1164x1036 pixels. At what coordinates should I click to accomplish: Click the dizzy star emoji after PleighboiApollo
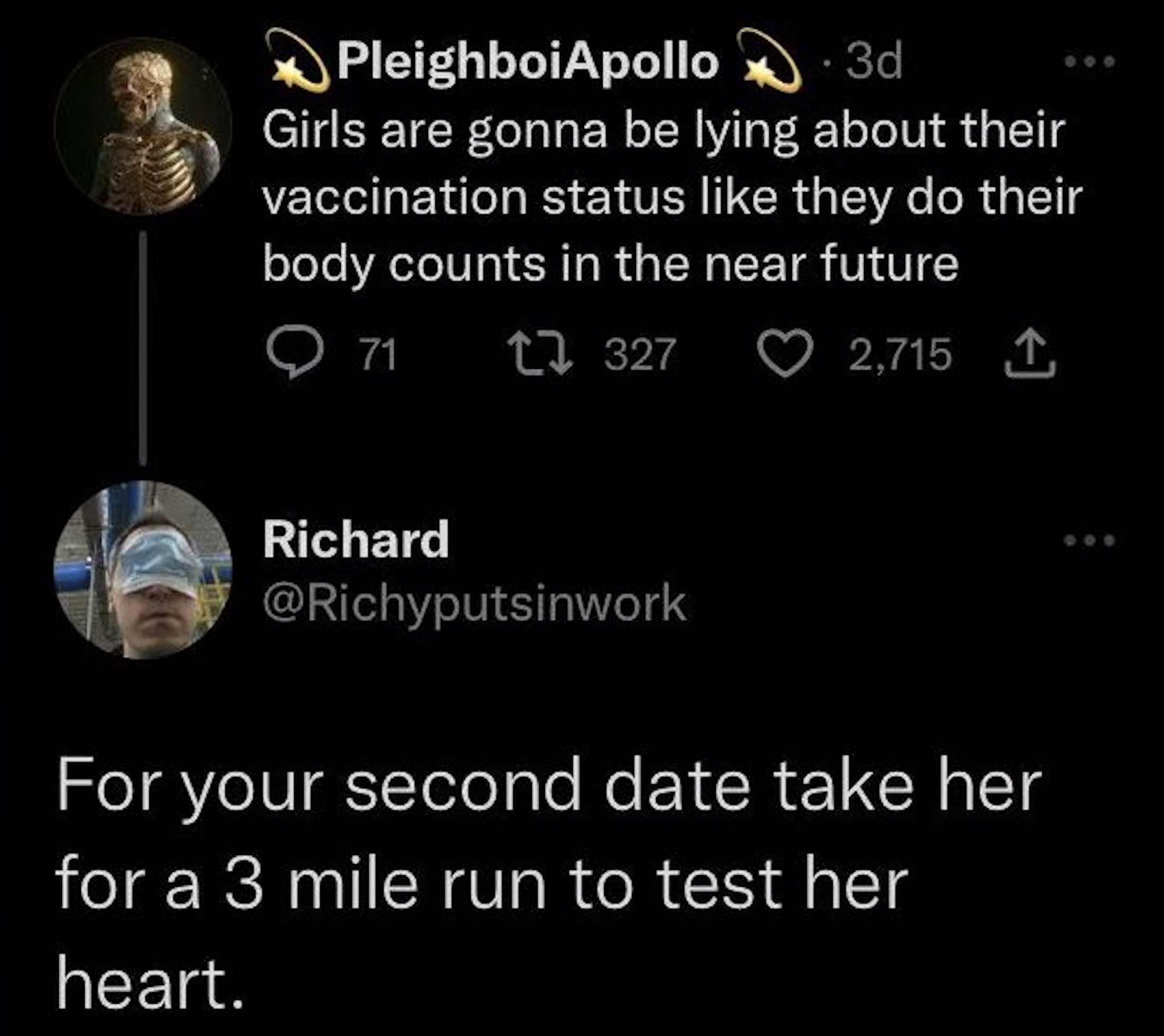point(769,61)
